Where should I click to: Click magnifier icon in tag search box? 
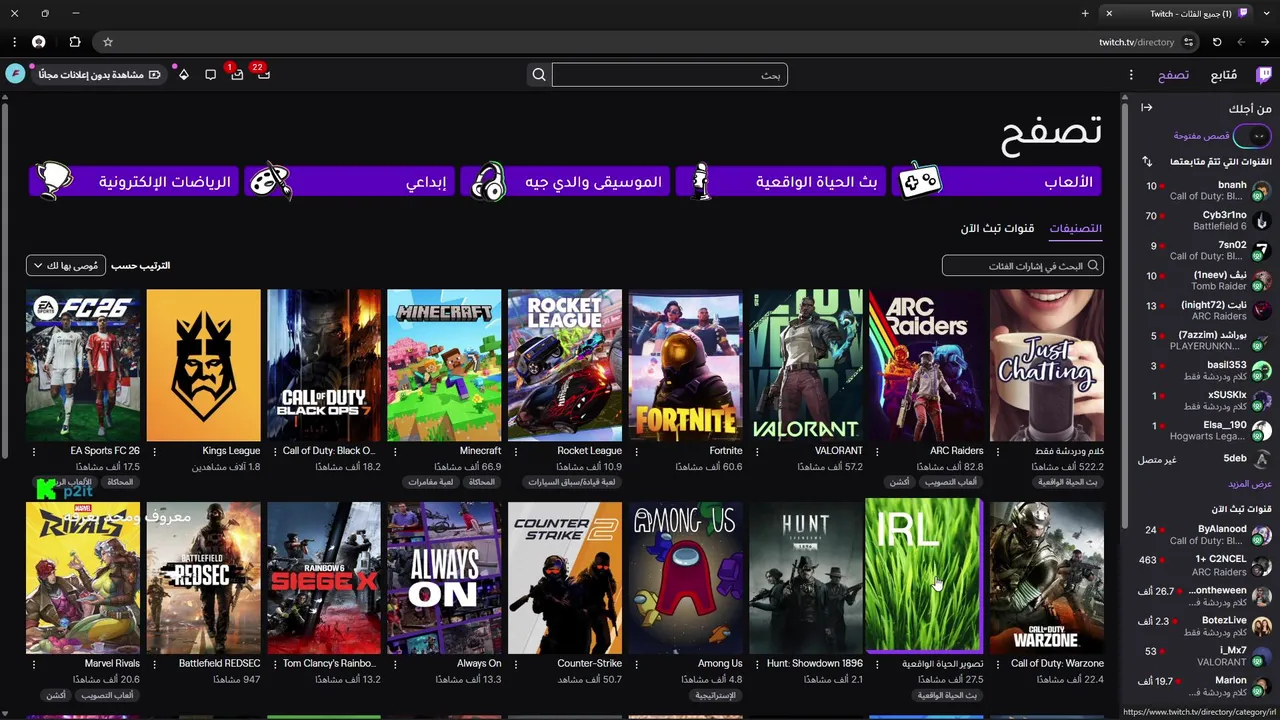pyautogui.click(x=1094, y=265)
